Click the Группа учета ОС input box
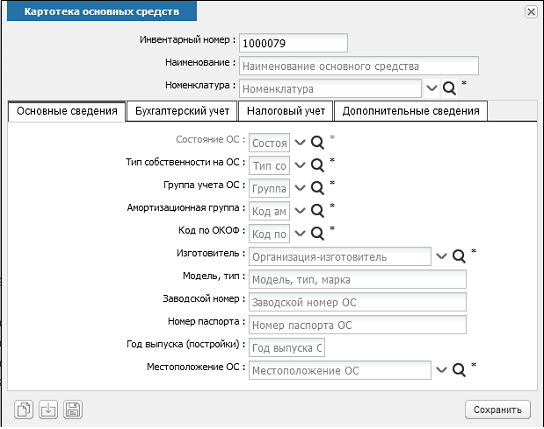The width and height of the screenshot is (544, 429). pyautogui.click(x=269, y=188)
